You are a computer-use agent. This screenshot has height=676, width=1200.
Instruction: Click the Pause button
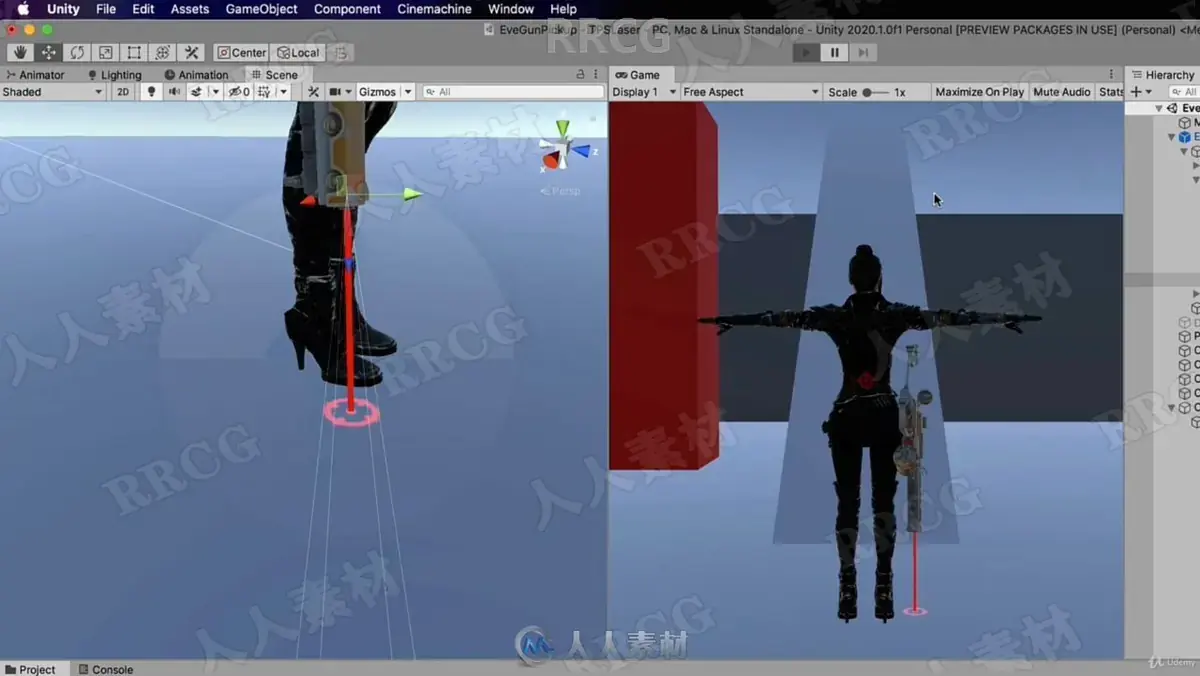[x=835, y=52]
